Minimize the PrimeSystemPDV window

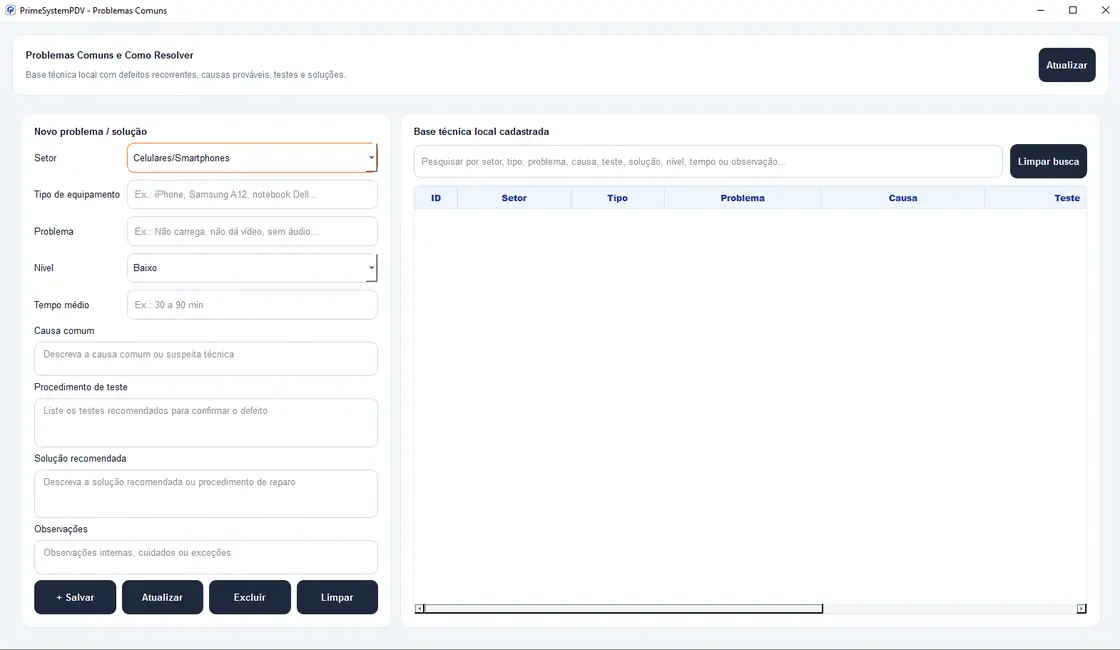click(1041, 10)
